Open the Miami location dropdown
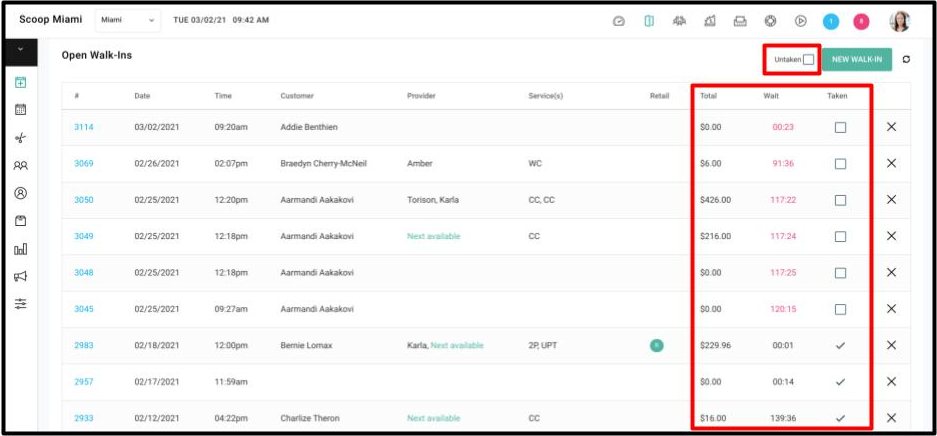This screenshot has width=937, height=436. (x=127, y=20)
